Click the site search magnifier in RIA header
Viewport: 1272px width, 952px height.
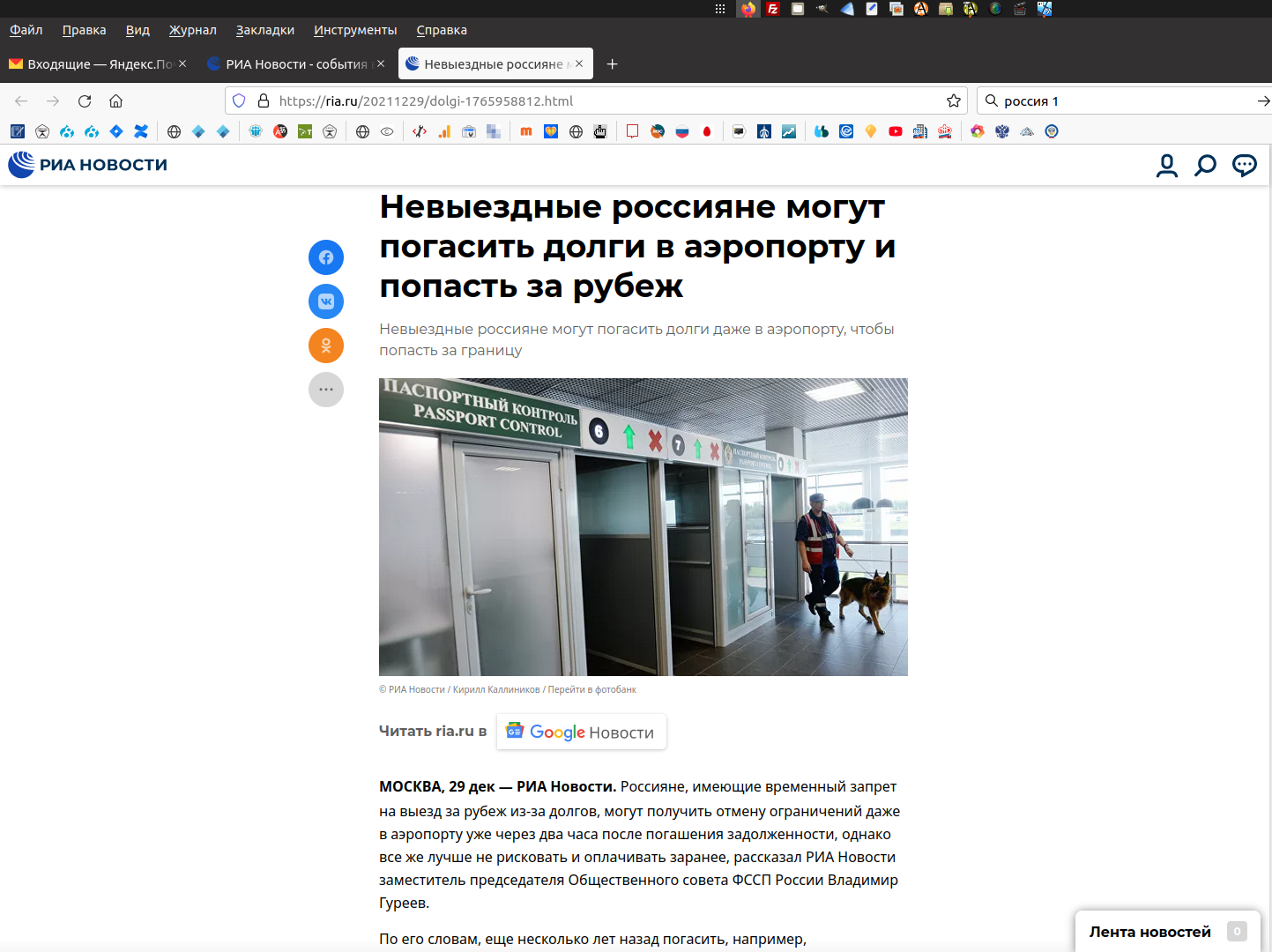coord(1205,165)
